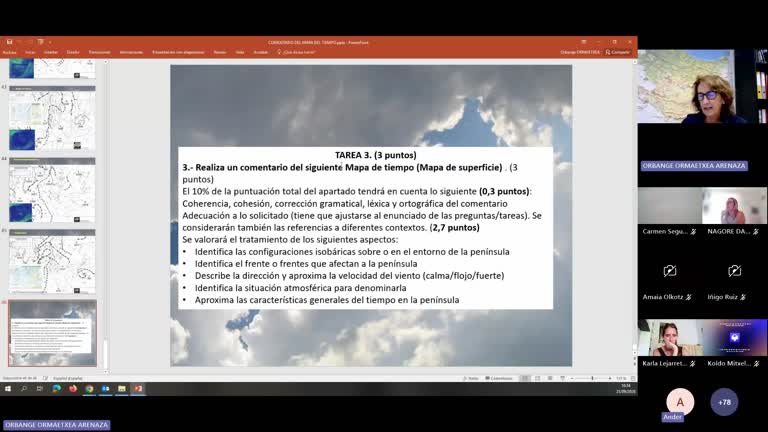Image resolution: width=768 pixels, height=432 pixels.
Task: Click the Save icon in PowerPoint title bar
Action: click(9, 42)
